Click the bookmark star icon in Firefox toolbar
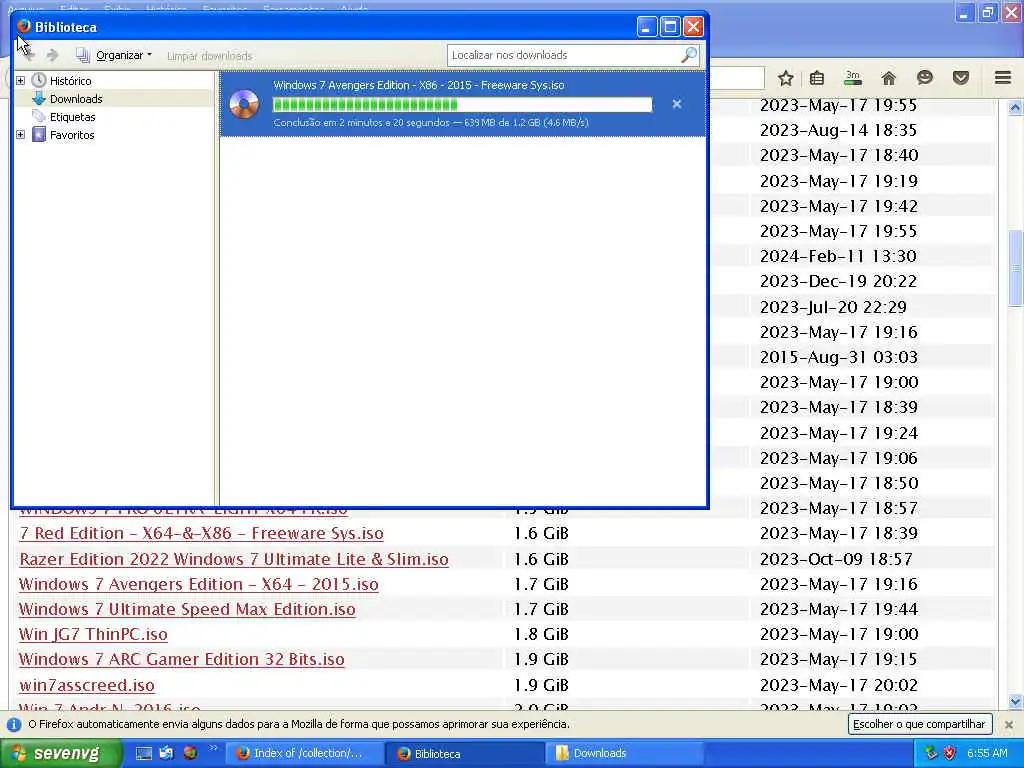The image size is (1024, 768). (786, 78)
